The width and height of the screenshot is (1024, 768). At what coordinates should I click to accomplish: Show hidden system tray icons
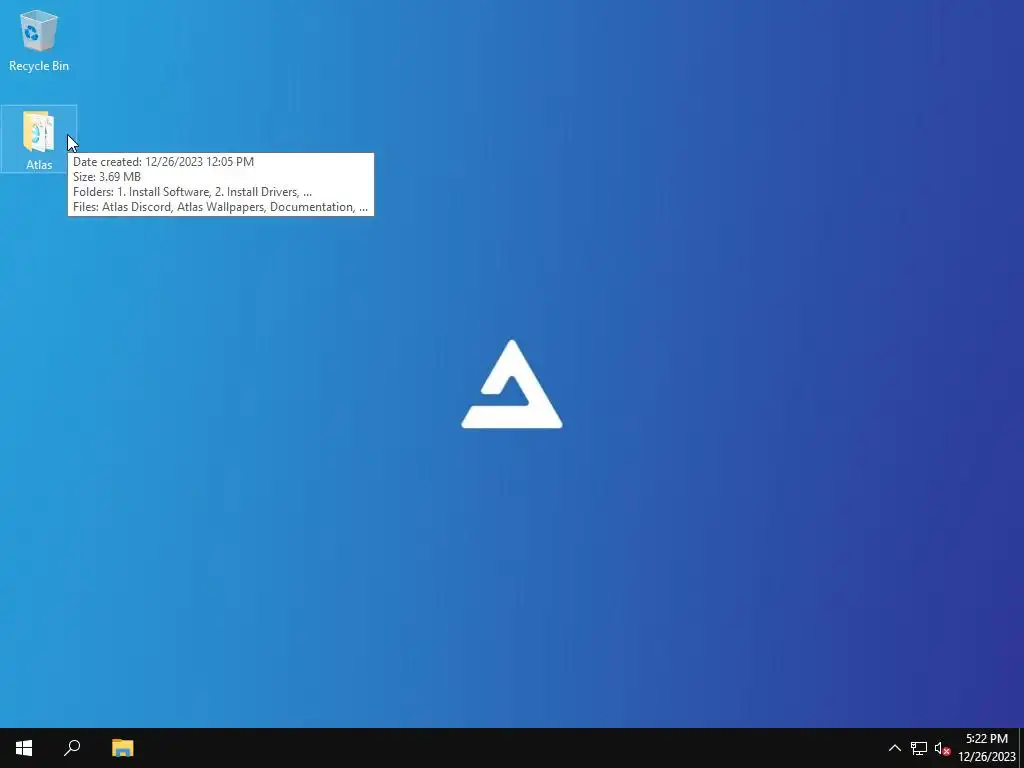tap(895, 748)
